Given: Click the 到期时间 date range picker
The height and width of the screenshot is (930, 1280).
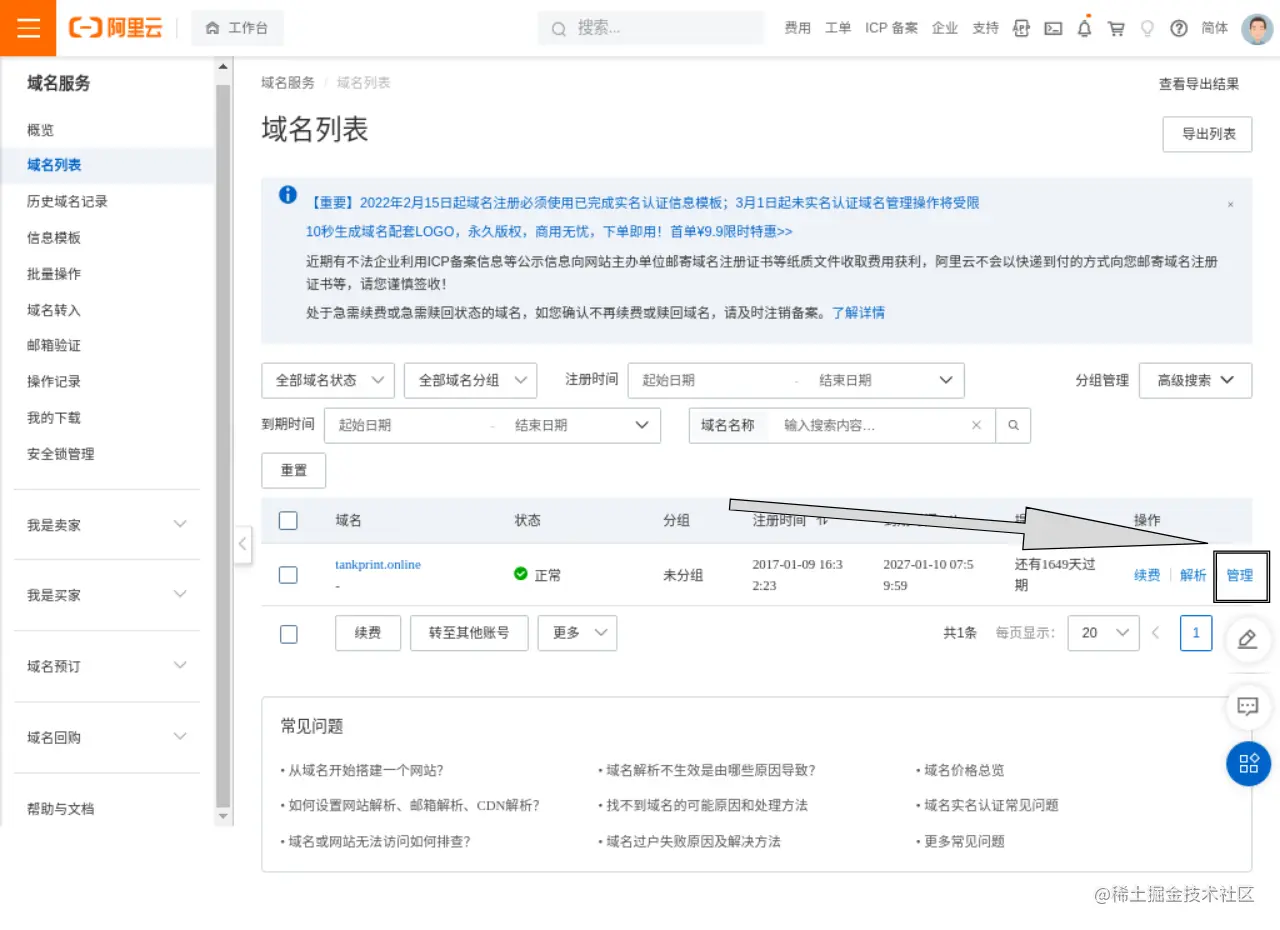Looking at the screenshot, I should (x=492, y=425).
